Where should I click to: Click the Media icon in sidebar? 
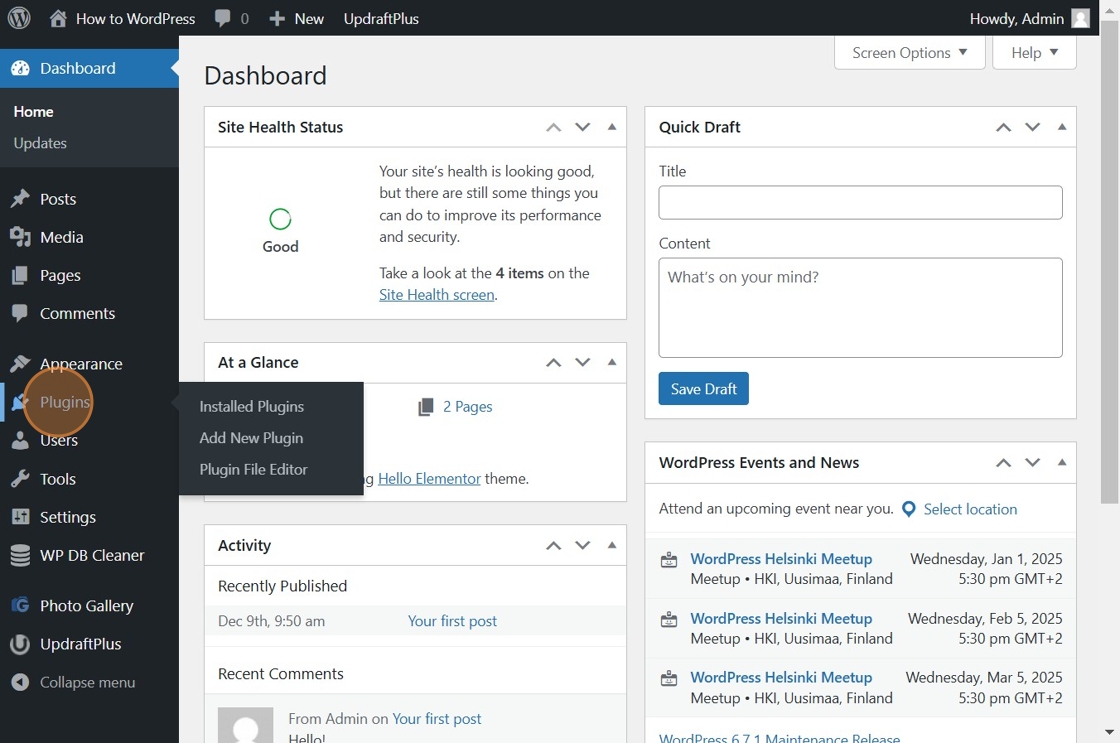point(20,237)
